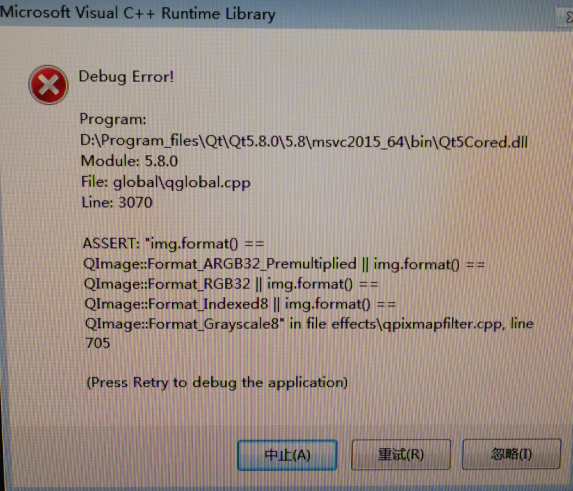The image size is (573, 491).
Task: Click the red error X icon
Action: [48, 85]
